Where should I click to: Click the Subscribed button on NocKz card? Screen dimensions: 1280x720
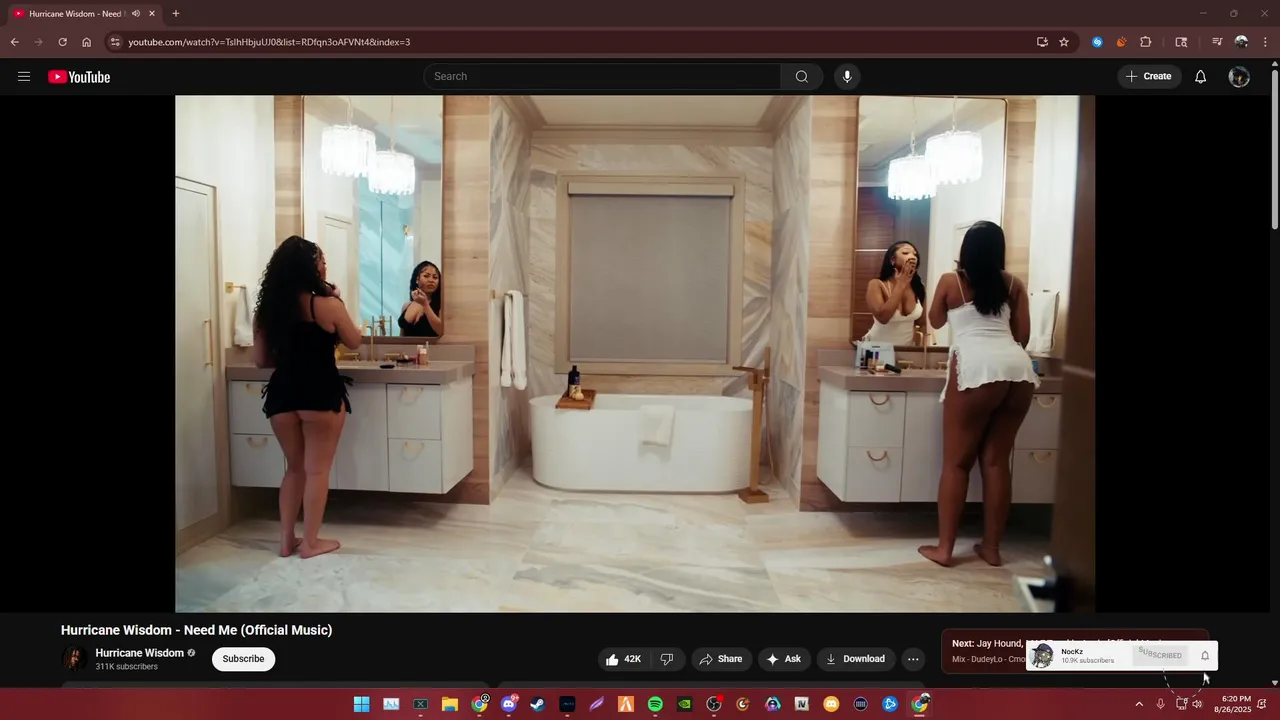point(1160,655)
